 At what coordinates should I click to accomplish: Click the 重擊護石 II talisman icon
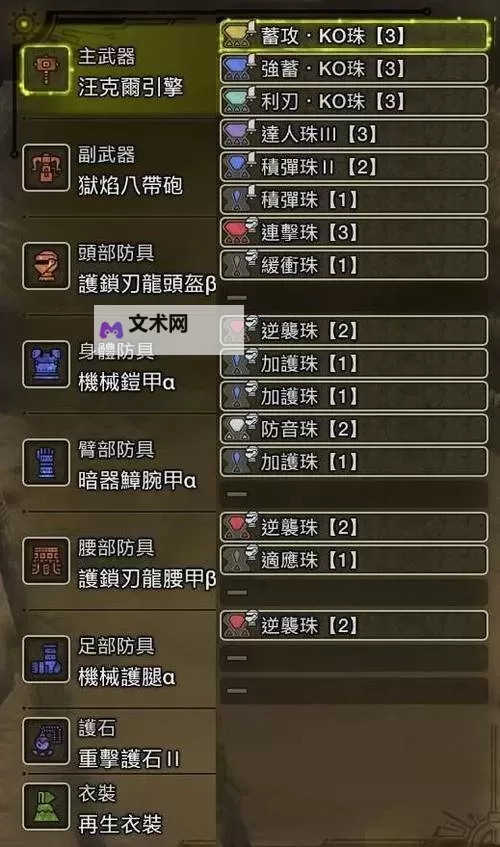(46, 741)
